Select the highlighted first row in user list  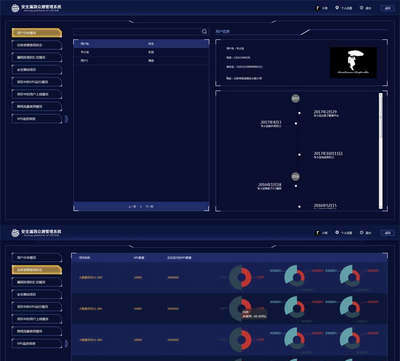click(141, 44)
